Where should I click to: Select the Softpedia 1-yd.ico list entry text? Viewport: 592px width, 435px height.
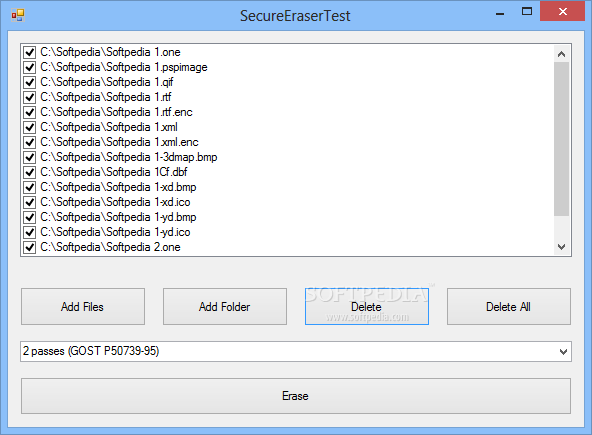(115, 232)
